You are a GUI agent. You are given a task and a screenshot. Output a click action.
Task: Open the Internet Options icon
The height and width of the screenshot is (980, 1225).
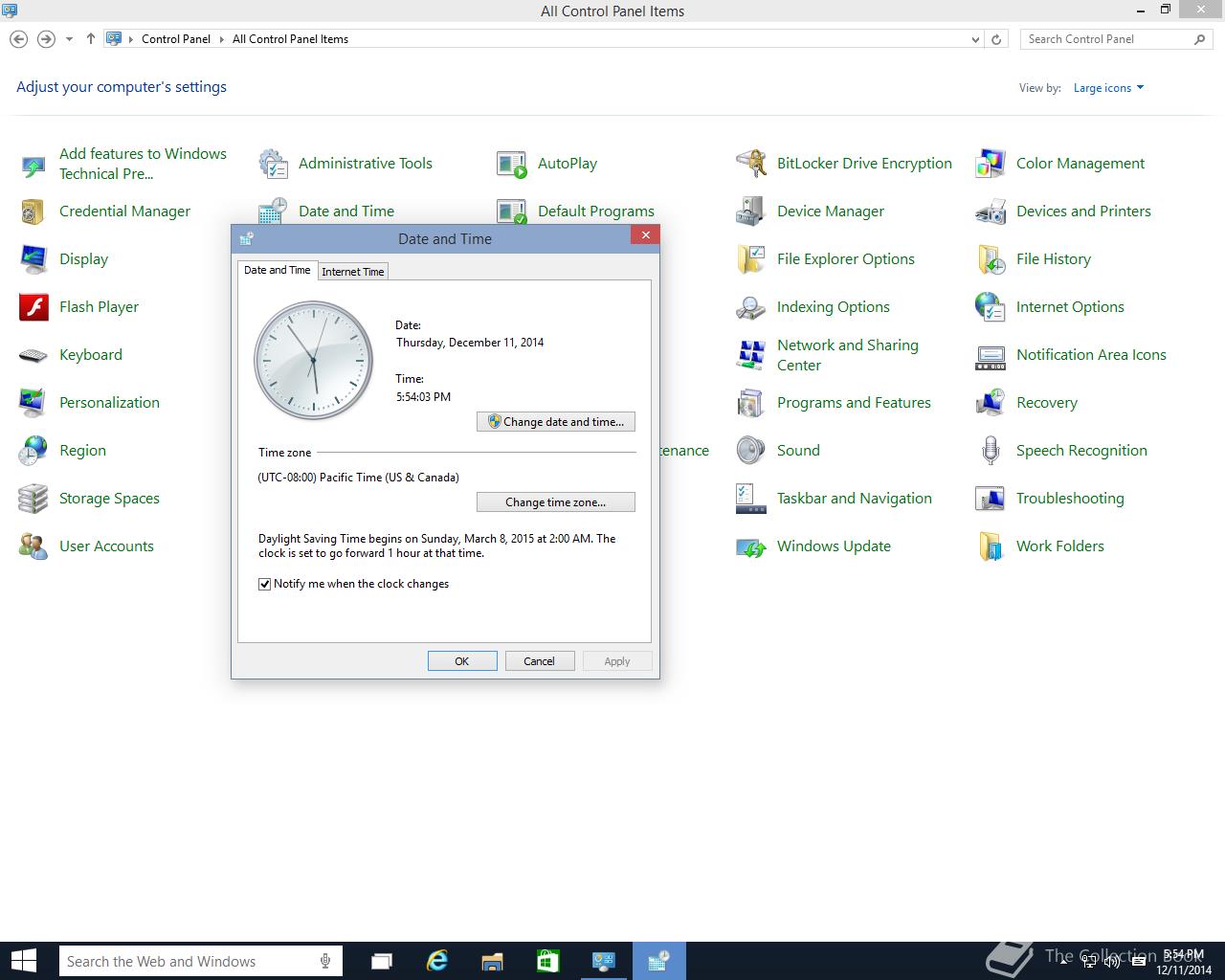[991, 307]
